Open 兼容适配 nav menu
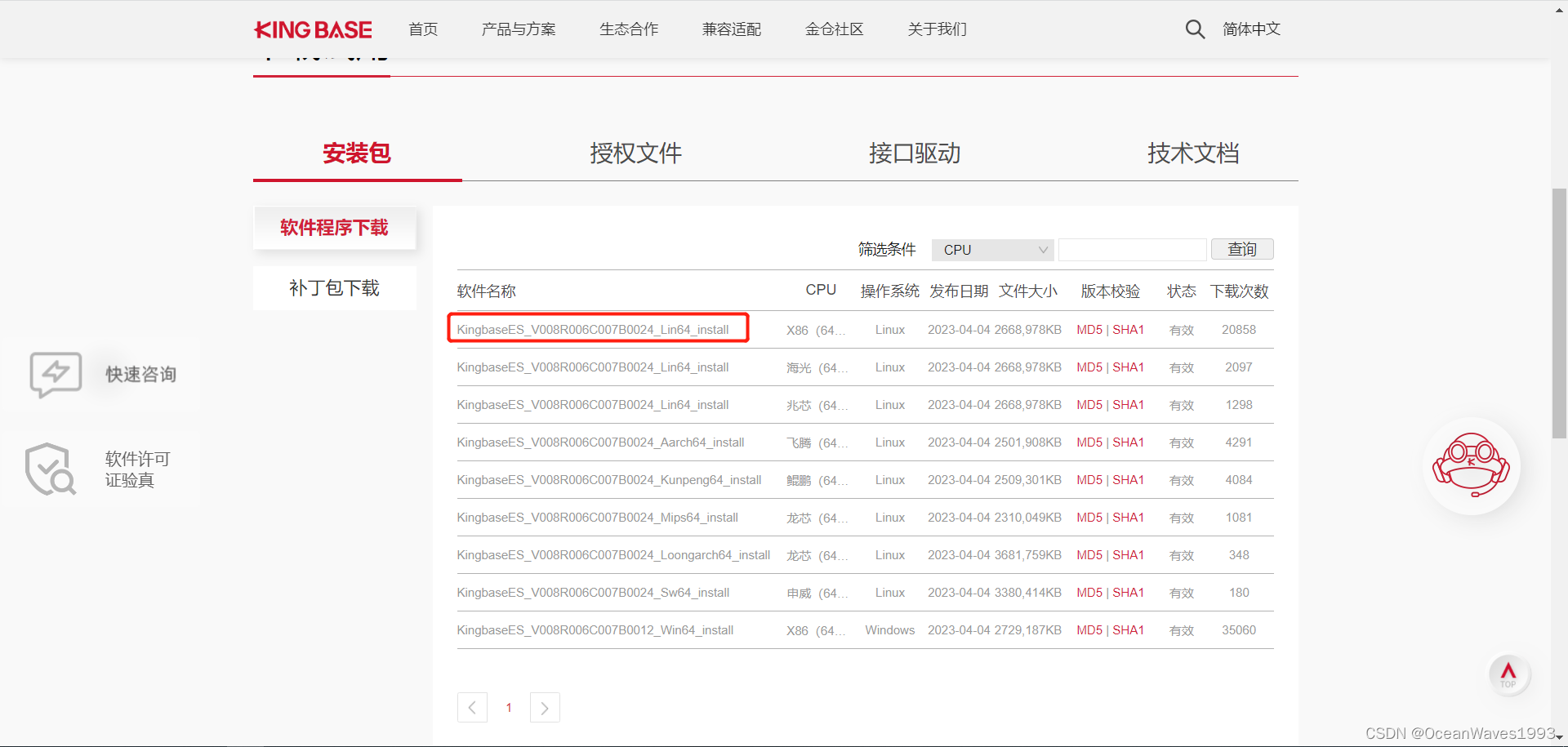The height and width of the screenshot is (747, 1568). 732,29
